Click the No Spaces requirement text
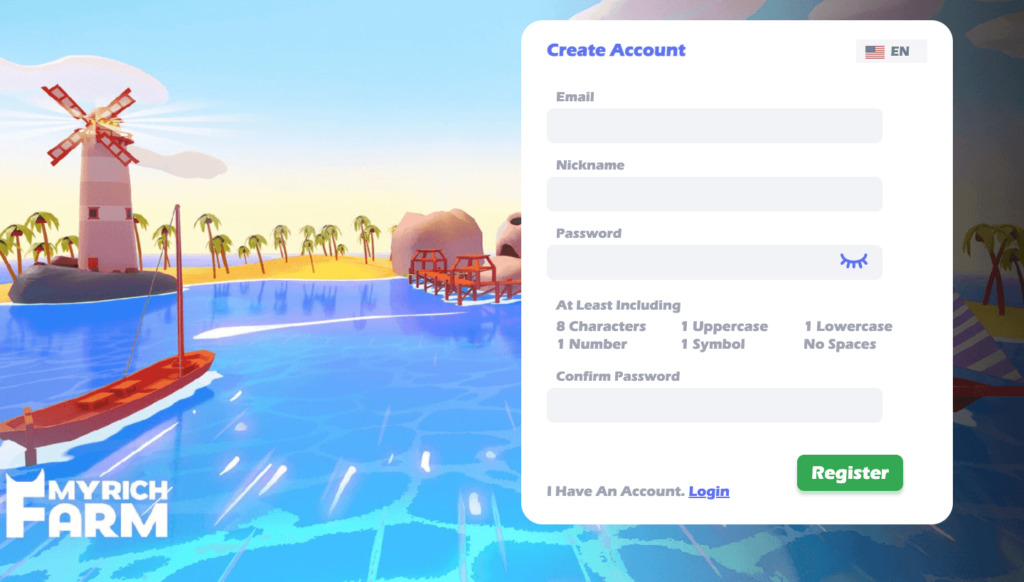The height and width of the screenshot is (582, 1024). pos(840,344)
